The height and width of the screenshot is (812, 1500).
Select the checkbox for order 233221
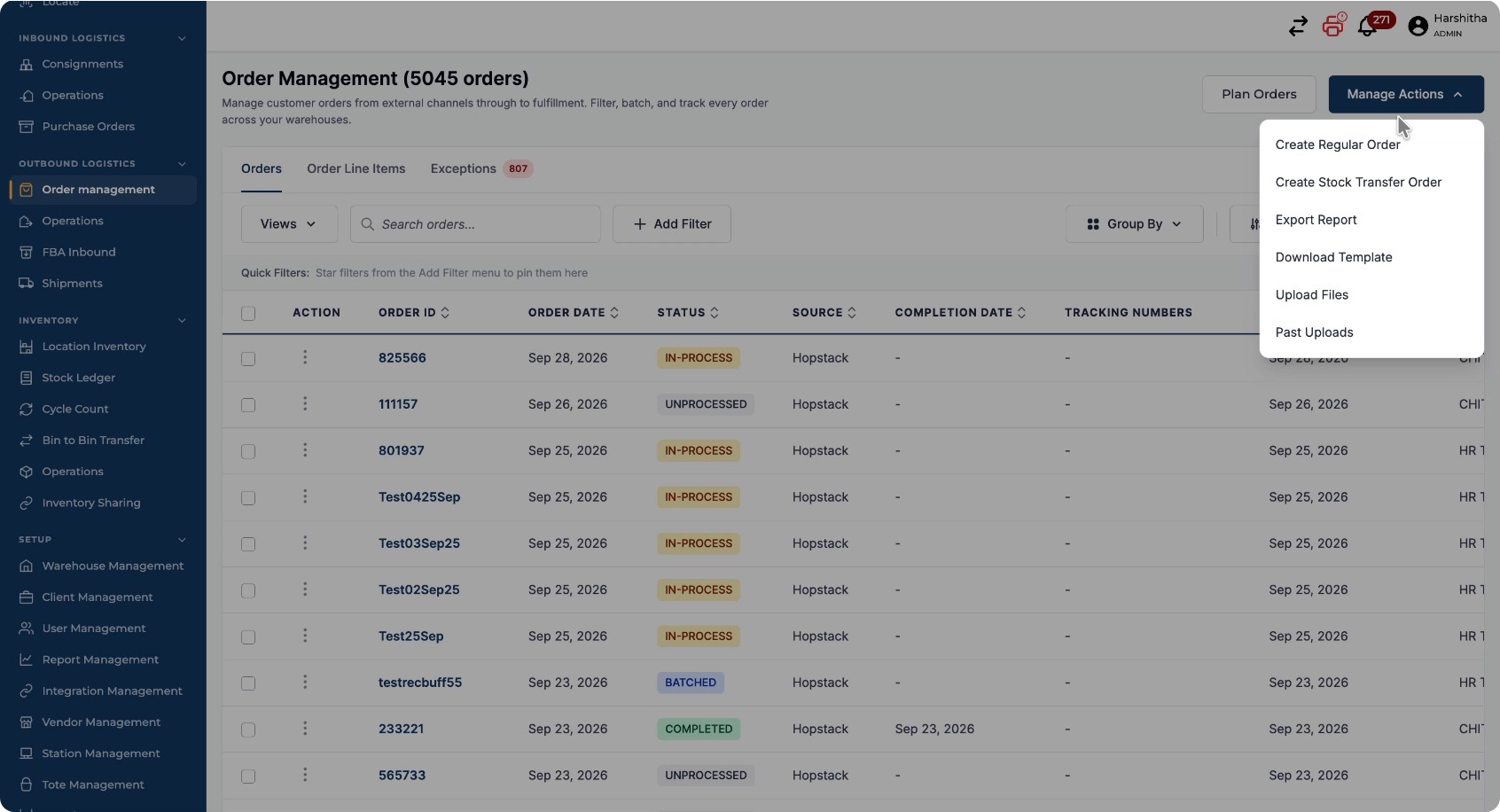(x=248, y=729)
